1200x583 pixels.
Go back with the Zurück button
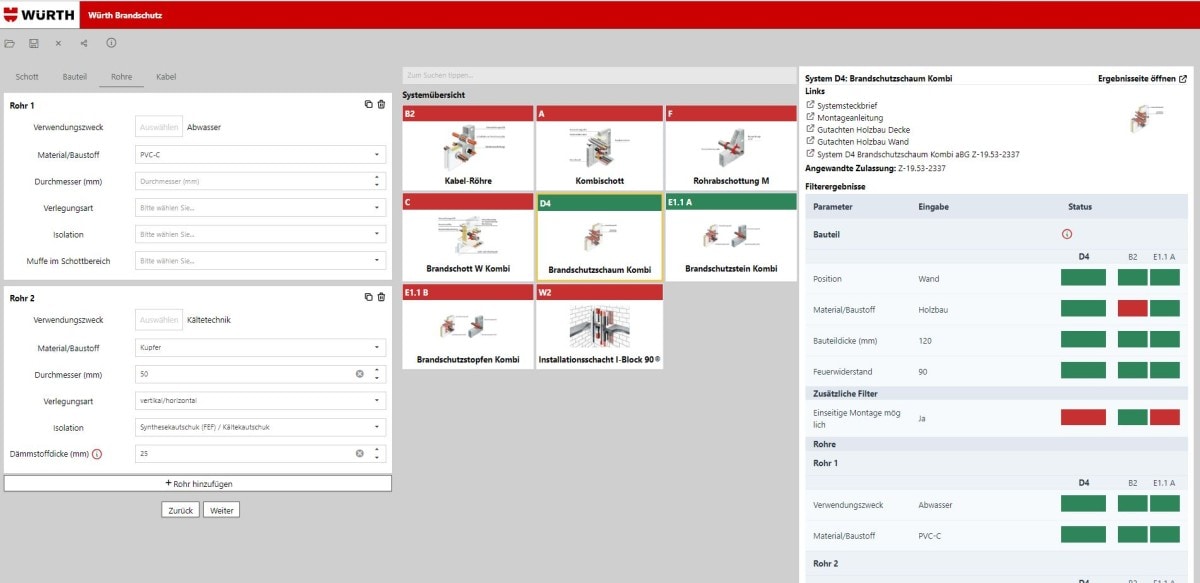pyautogui.click(x=180, y=510)
